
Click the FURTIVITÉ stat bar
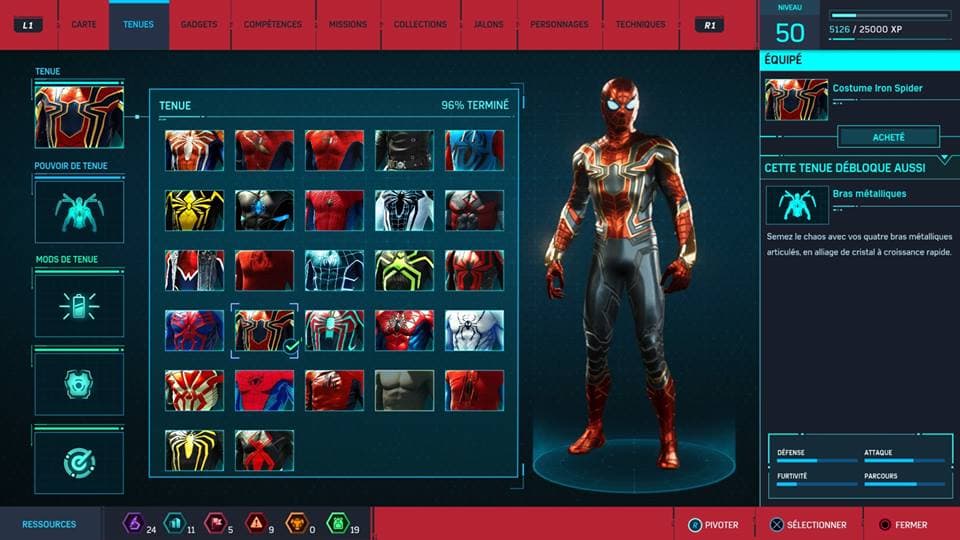(x=817, y=484)
